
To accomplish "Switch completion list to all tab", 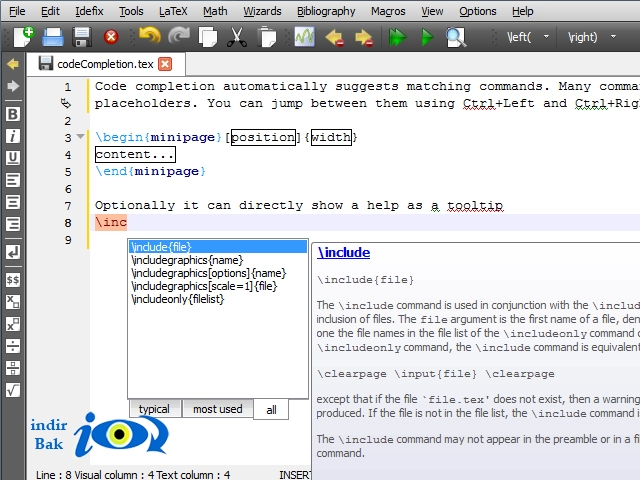I will tap(271, 409).
